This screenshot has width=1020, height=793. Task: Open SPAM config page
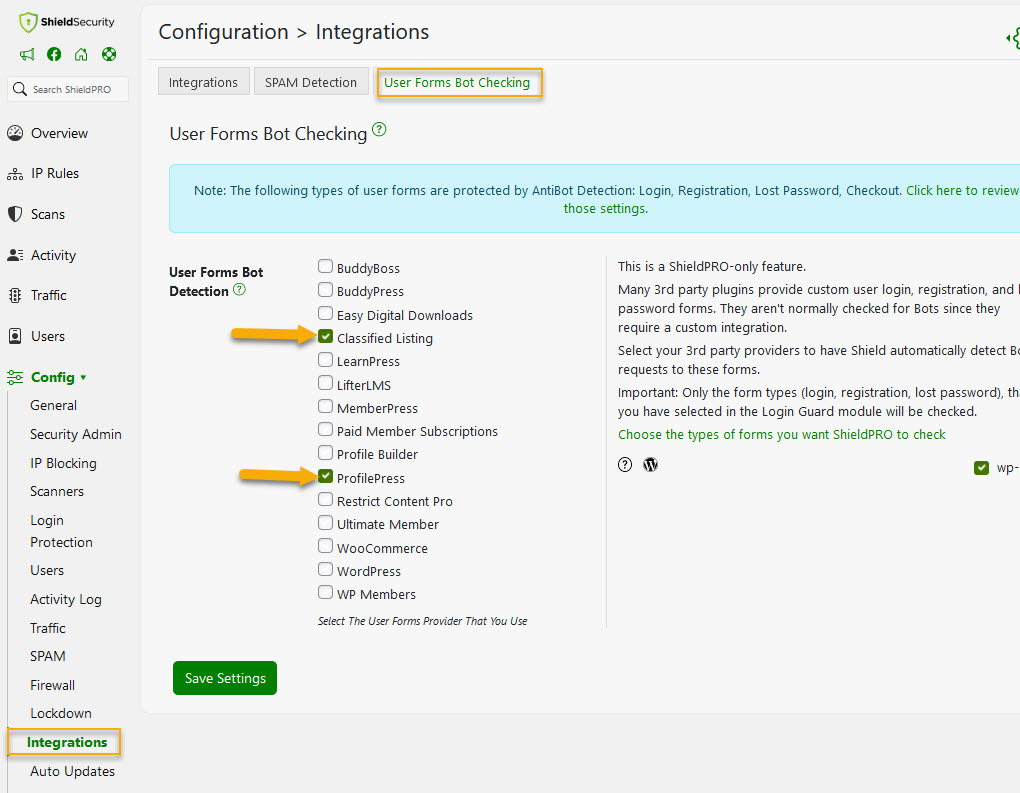[x=47, y=656]
